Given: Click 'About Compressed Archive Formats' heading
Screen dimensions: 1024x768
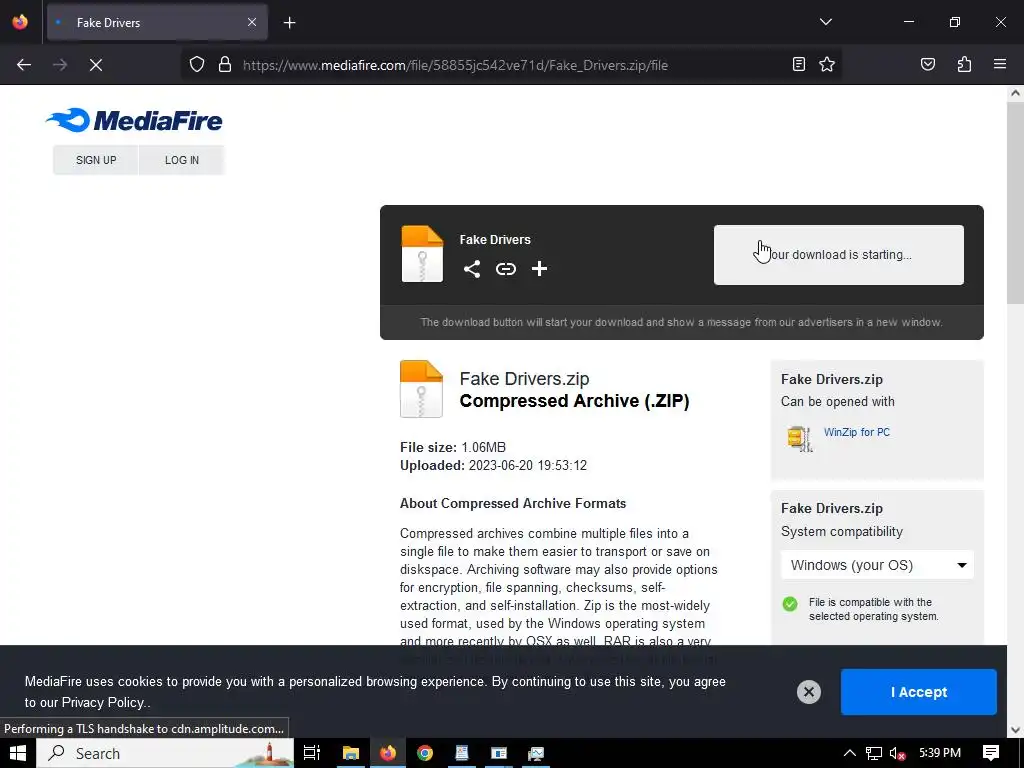Looking at the screenshot, I should click(513, 504).
